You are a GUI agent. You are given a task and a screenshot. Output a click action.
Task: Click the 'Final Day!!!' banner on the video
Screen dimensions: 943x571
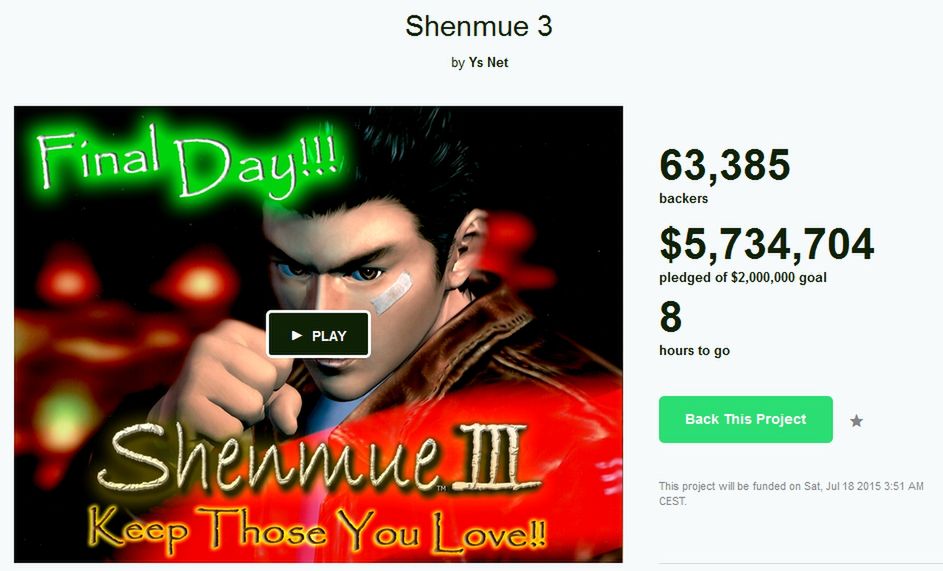(x=187, y=161)
